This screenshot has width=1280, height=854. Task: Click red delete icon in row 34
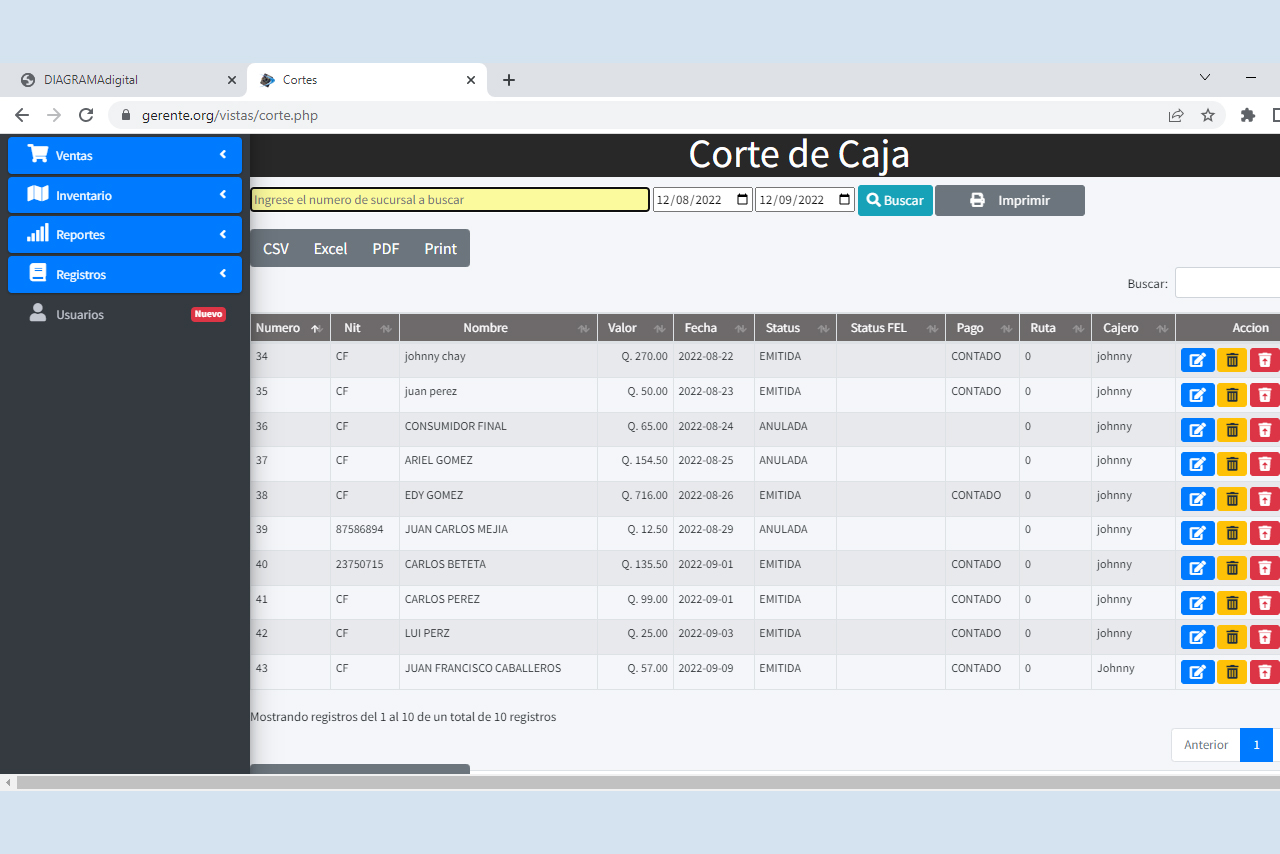[x=1265, y=360]
